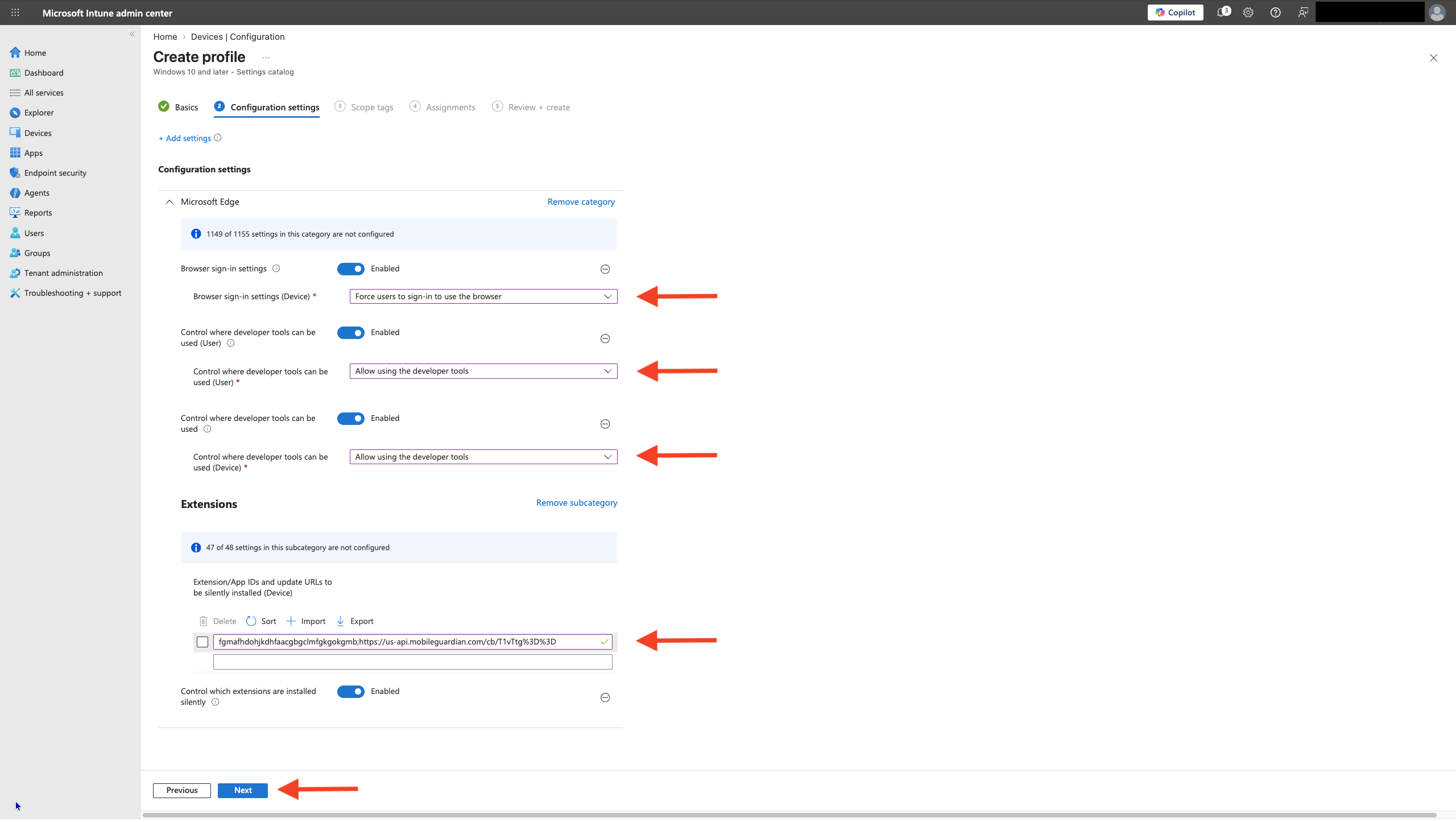
Task: Check the box beside the mobileguardian extension entry
Action: [202, 642]
